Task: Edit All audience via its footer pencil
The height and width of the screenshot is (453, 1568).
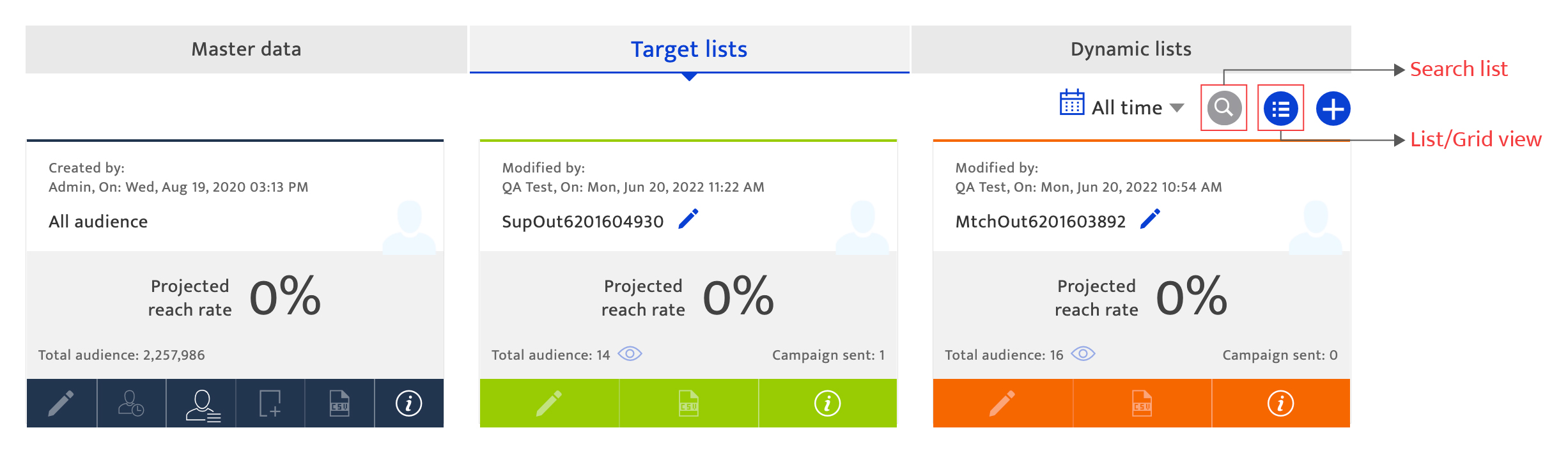Action: coord(61,403)
